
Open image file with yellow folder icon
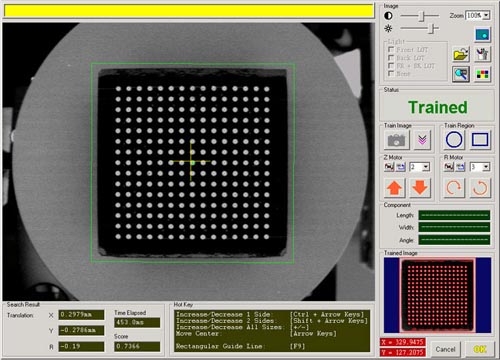461,54
